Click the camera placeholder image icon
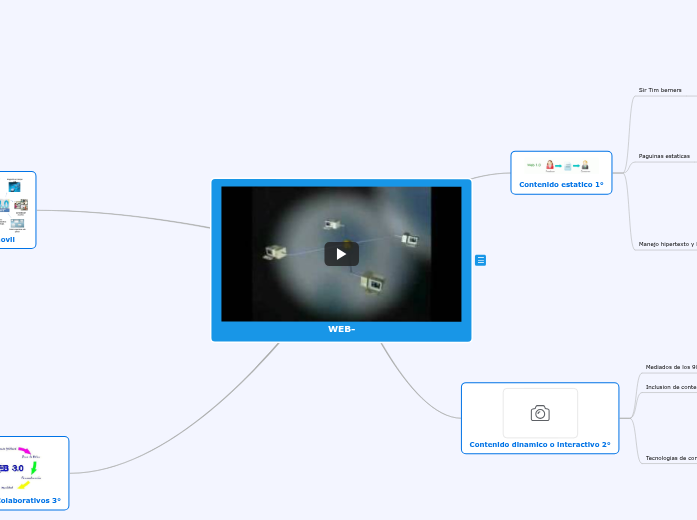The width and height of the screenshot is (697, 520). [x=540, y=413]
